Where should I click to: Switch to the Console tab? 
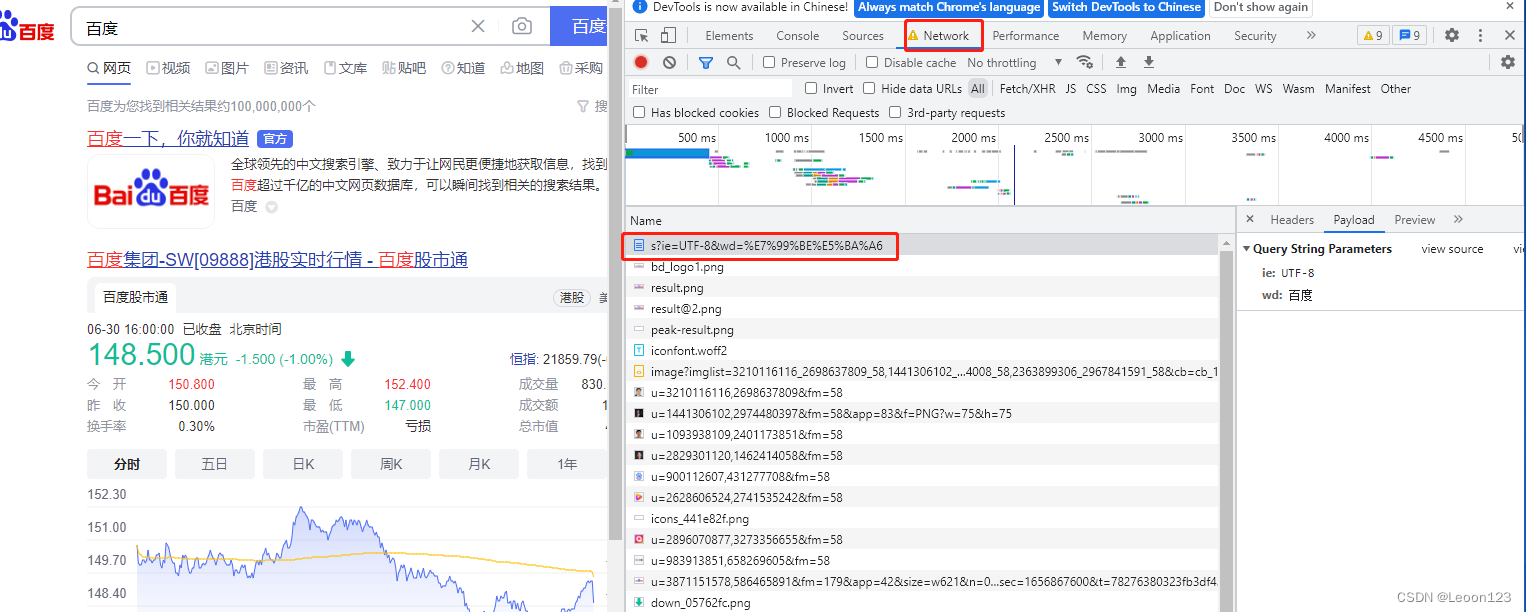click(x=797, y=35)
